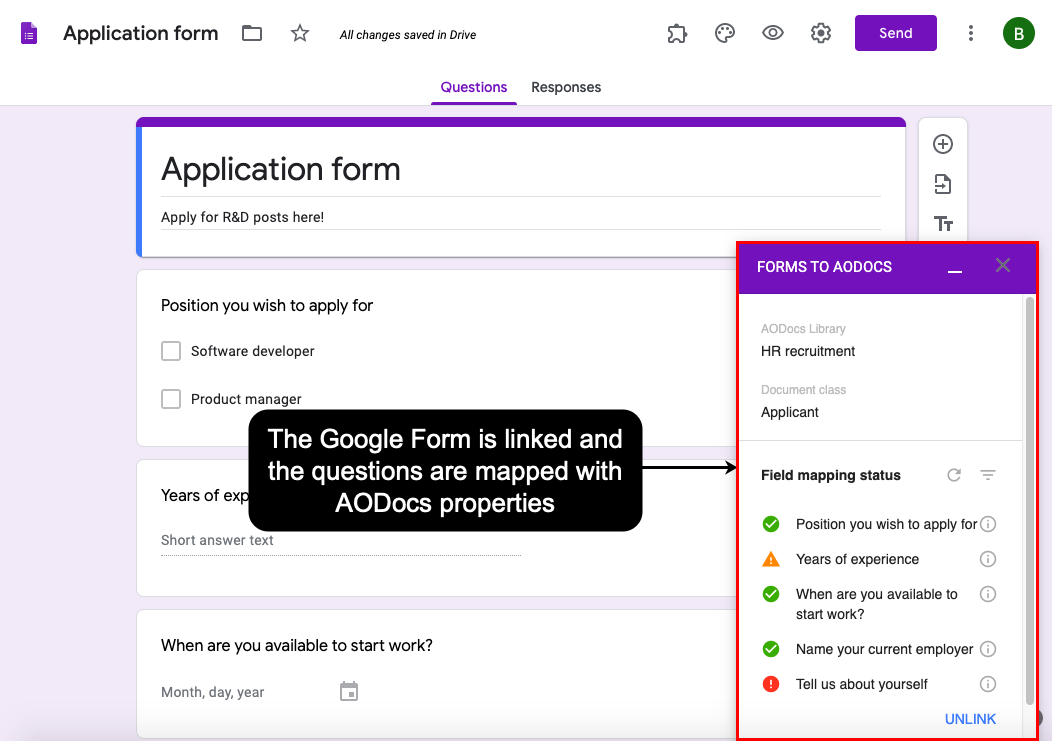Show info for Position you wish to apply for

[x=988, y=524]
